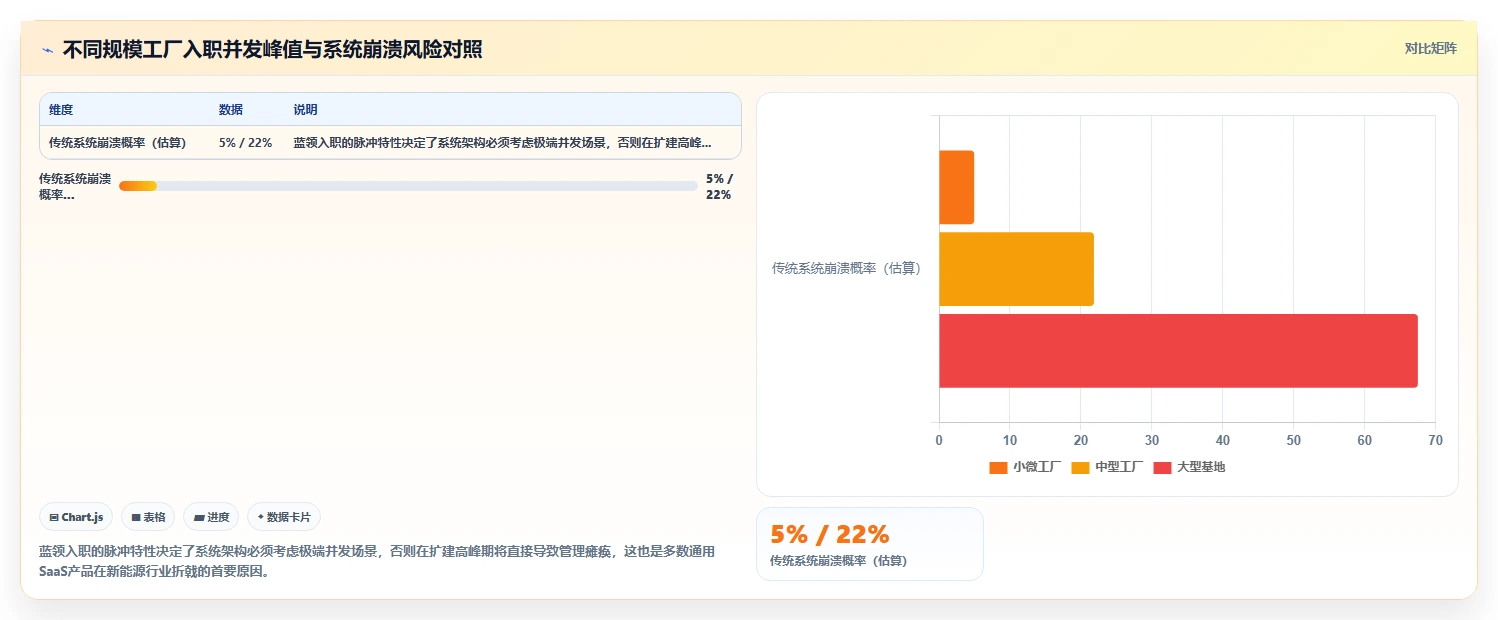Click the orange 小微工厂 legend swatch
1498x620 pixels.
pyautogui.click(x=998, y=467)
